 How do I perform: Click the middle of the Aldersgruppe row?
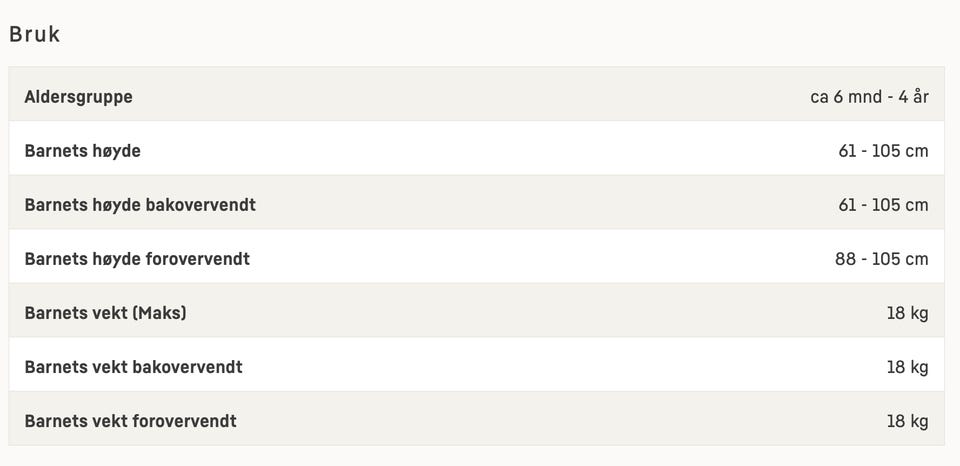[476, 97]
